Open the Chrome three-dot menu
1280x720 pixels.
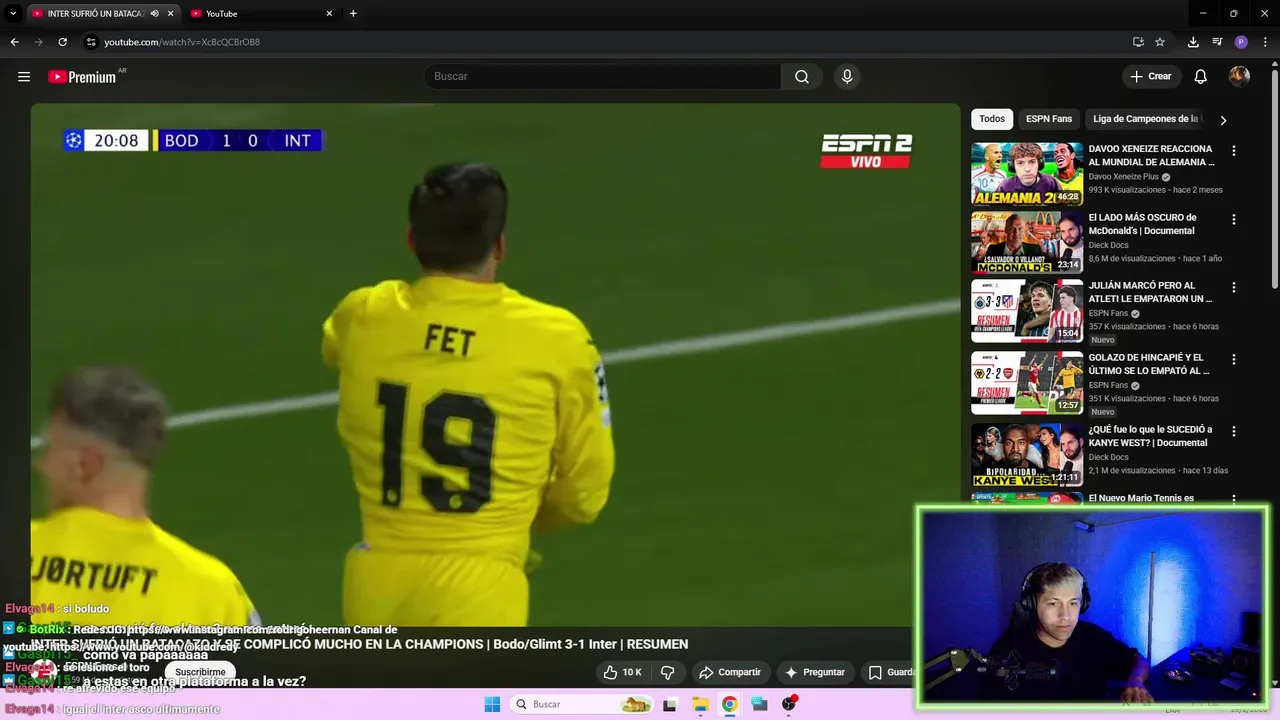click(1265, 42)
